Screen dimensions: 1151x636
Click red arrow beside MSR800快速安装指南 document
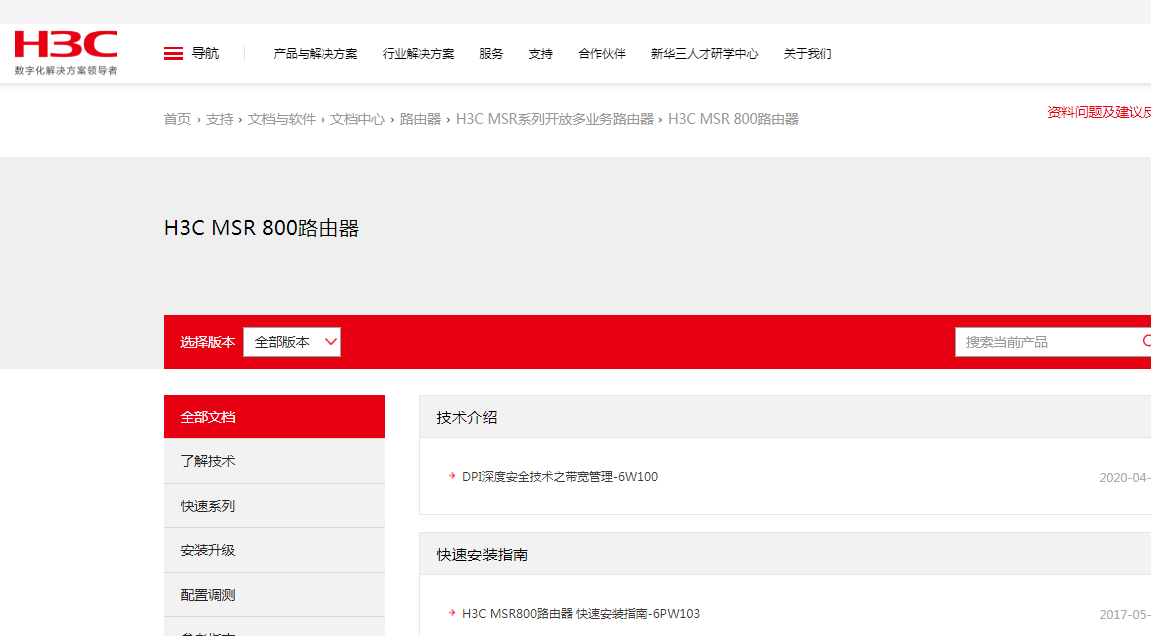point(452,612)
